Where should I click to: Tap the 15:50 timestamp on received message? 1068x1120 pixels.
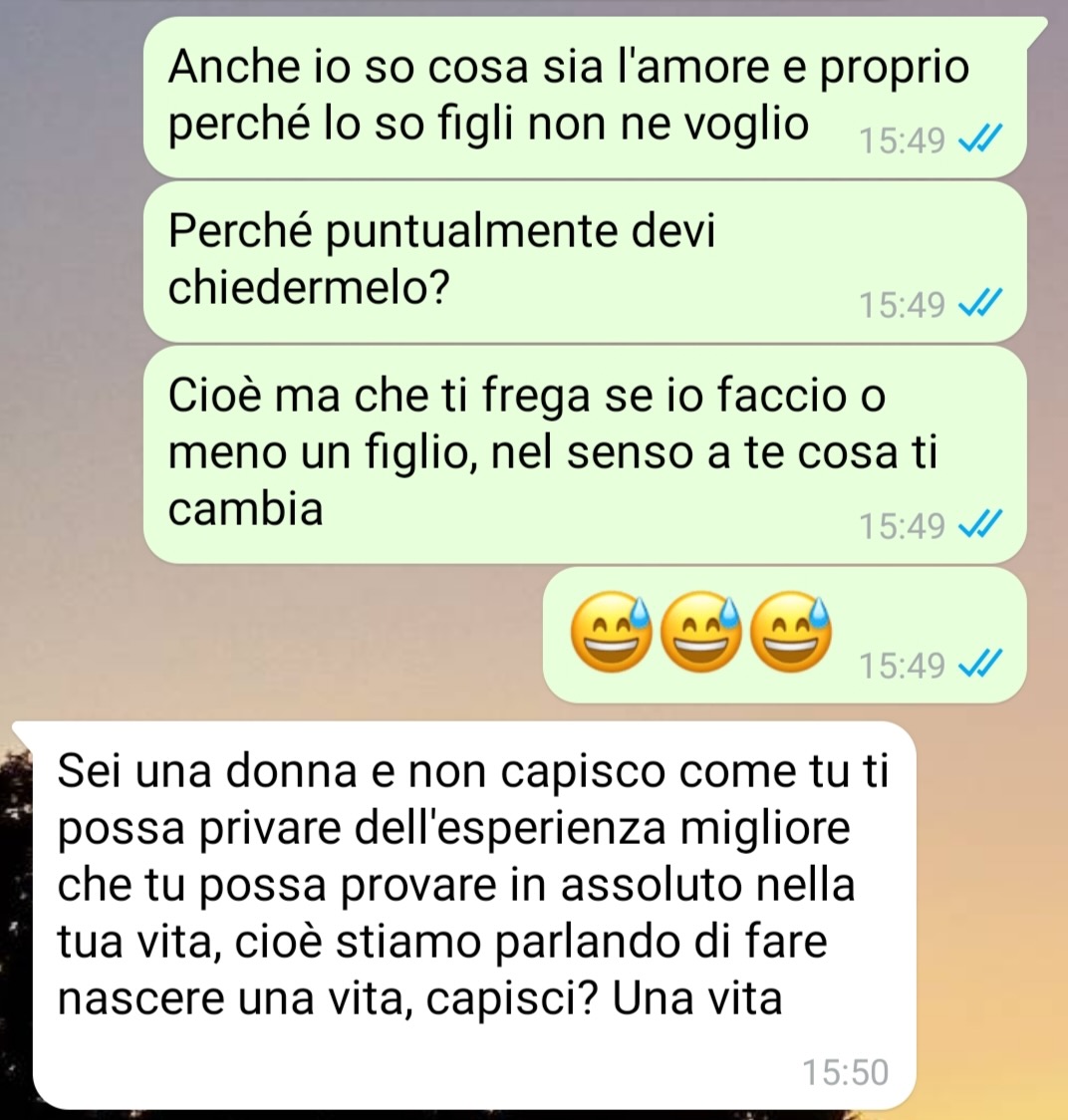tap(845, 1072)
